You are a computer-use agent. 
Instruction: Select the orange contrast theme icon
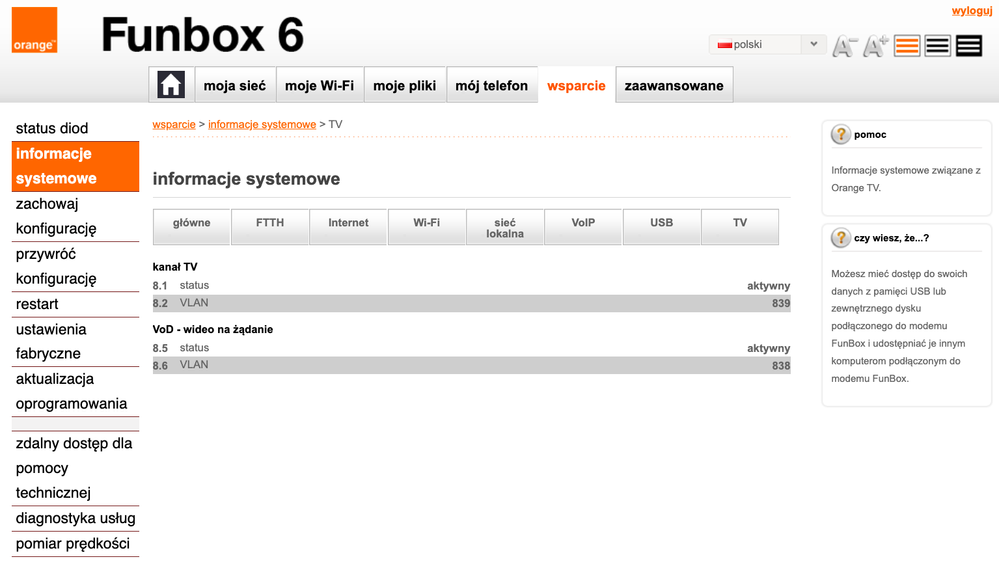coord(907,46)
